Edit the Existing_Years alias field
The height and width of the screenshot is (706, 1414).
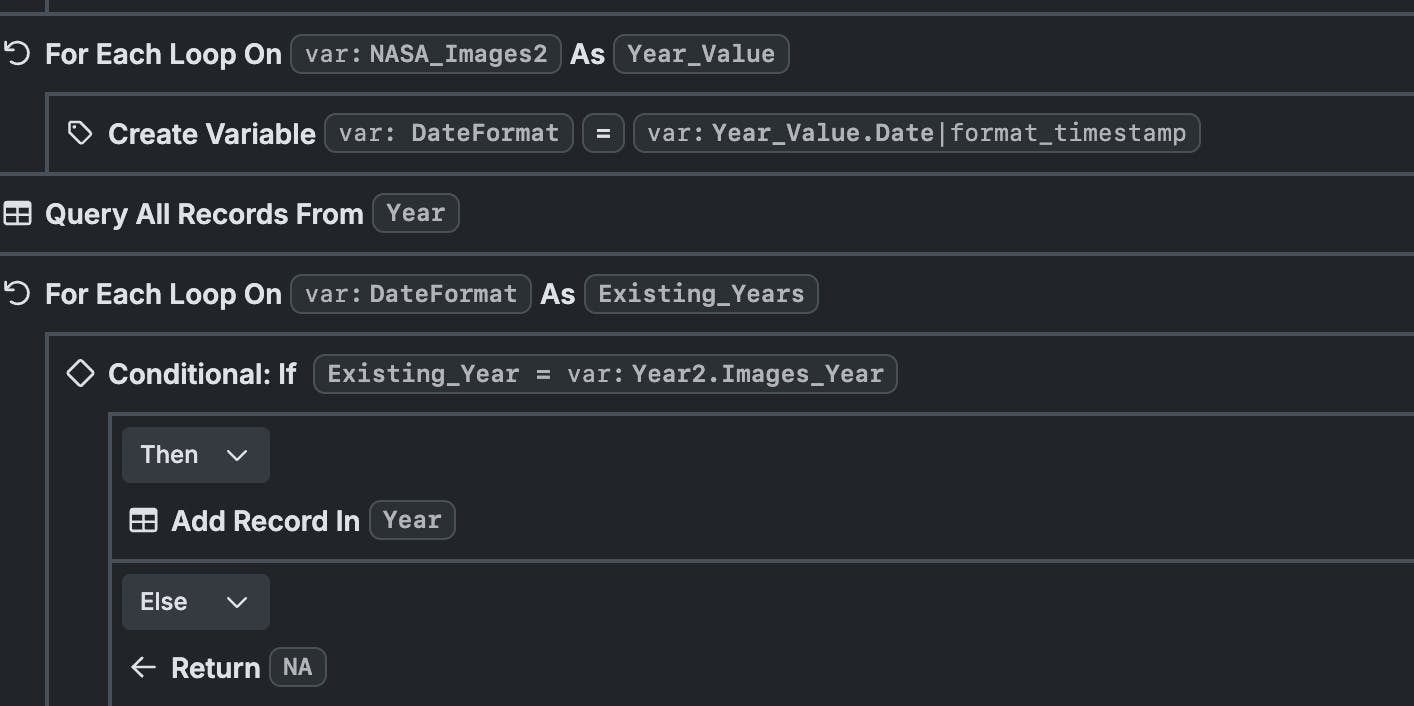point(701,294)
